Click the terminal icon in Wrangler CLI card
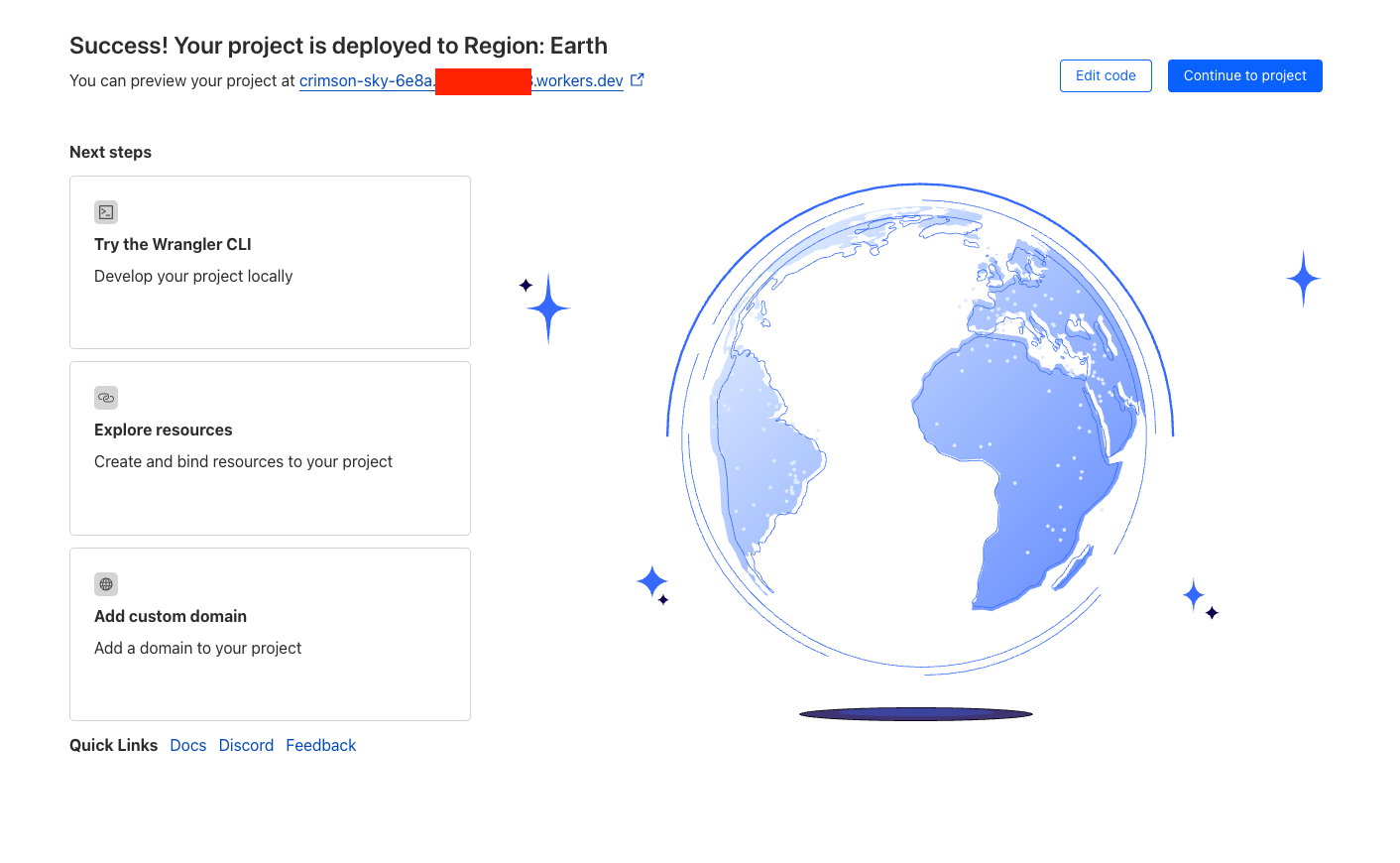Image resolution: width=1400 pixels, height=863 pixels. (x=106, y=212)
